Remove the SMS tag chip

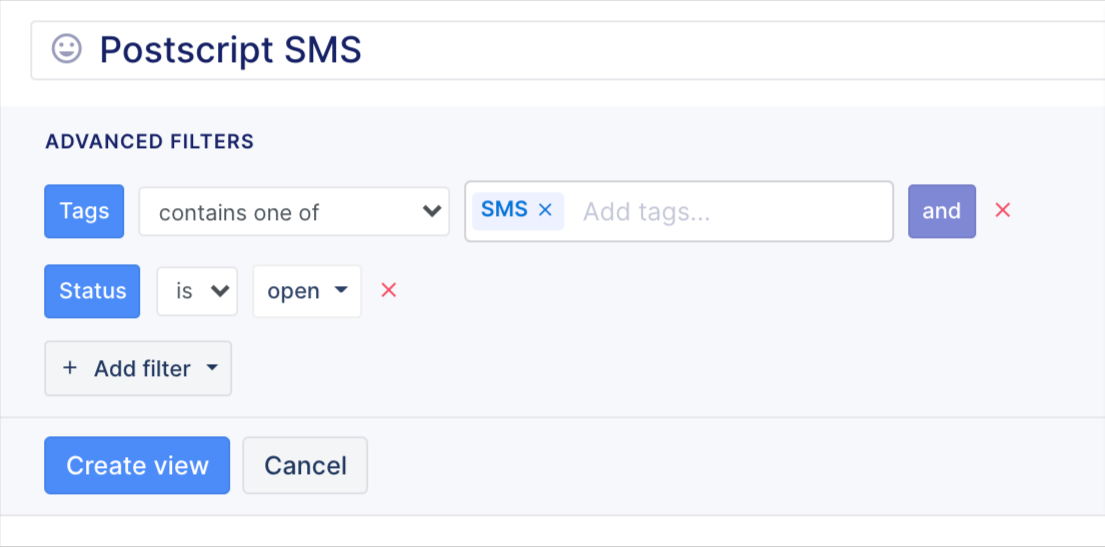[545, 209]
